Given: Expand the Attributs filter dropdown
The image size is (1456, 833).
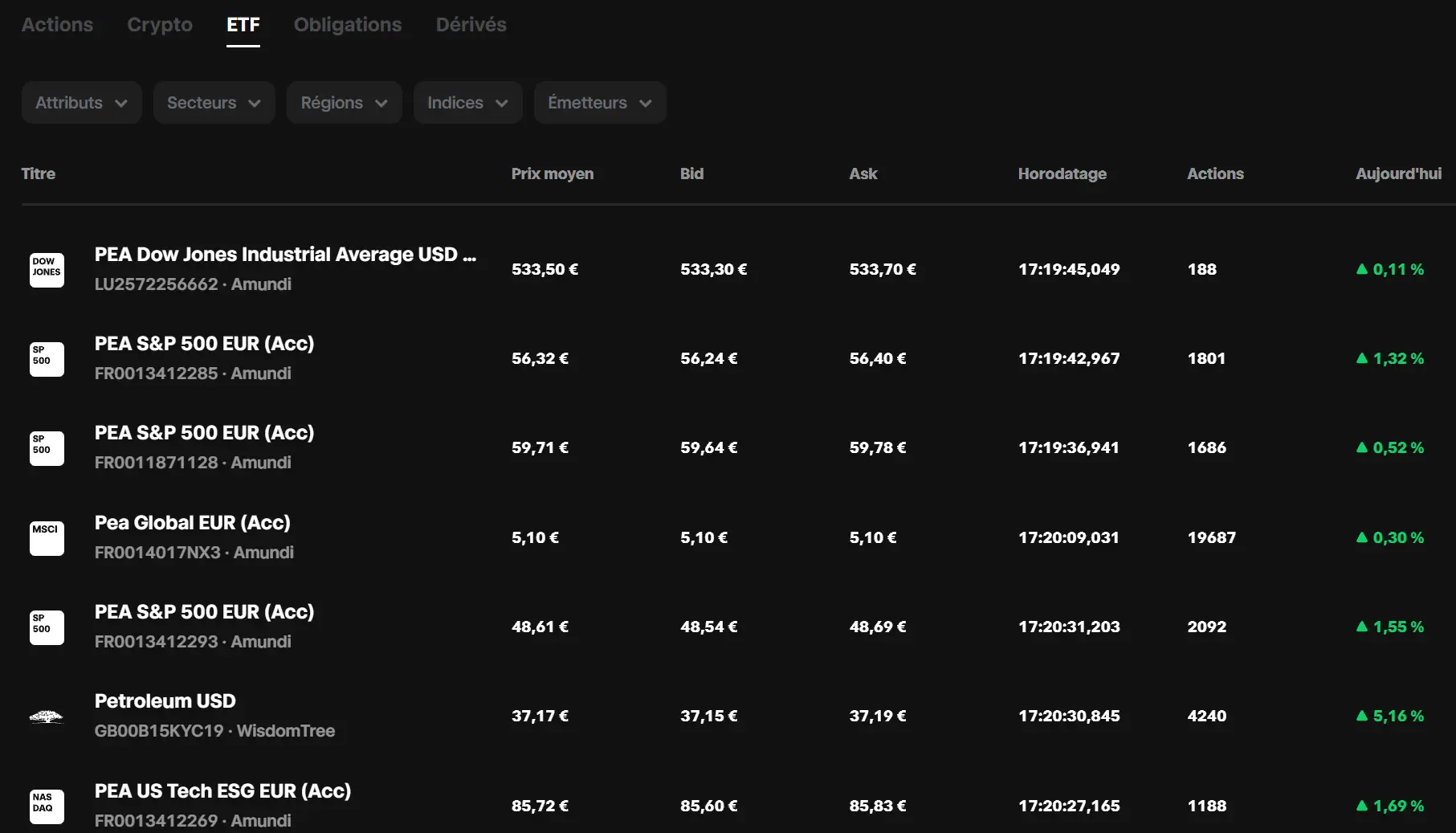Looking at the screenshot, I should pyautogui.click(x=82, y=103).
